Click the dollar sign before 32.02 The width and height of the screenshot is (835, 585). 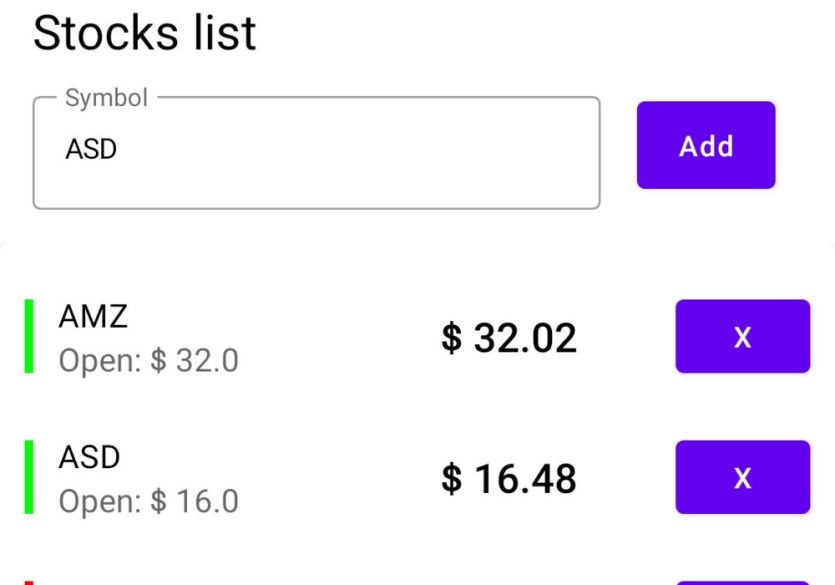pyautogui.click(x=451, y=338)
